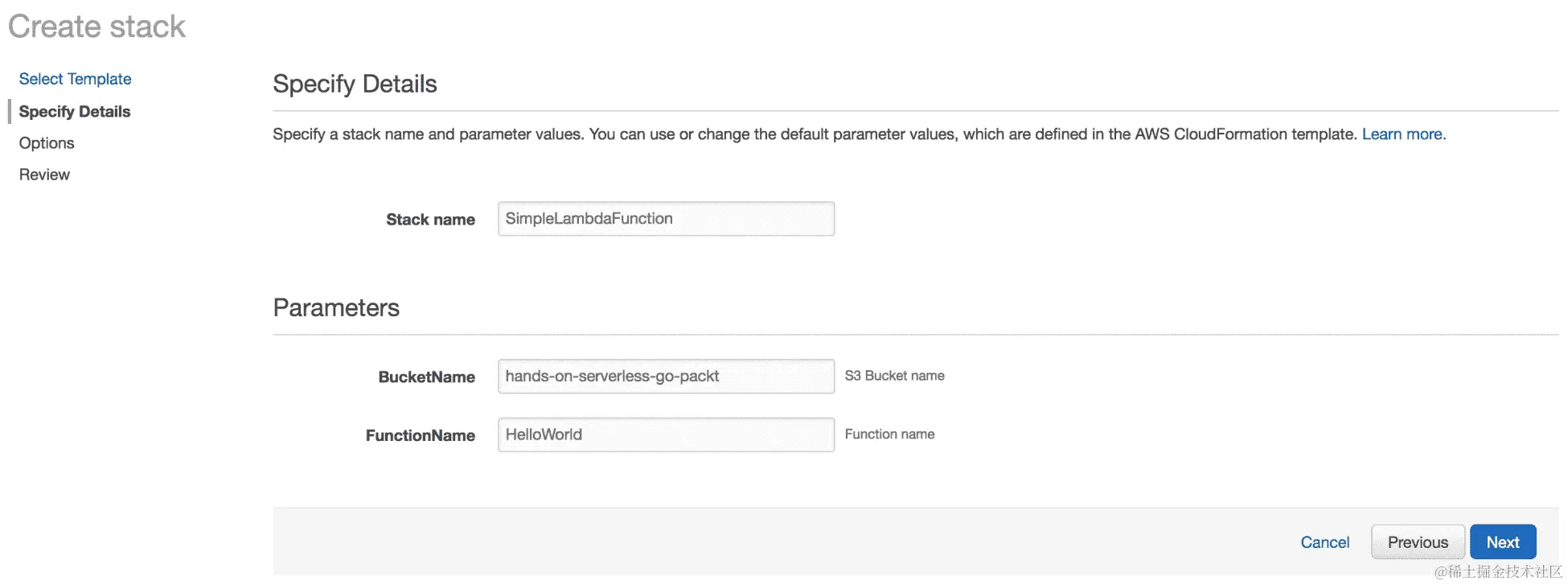
Task: Go to the Review step
Action: pyautogui.click(x=44, y=175)
